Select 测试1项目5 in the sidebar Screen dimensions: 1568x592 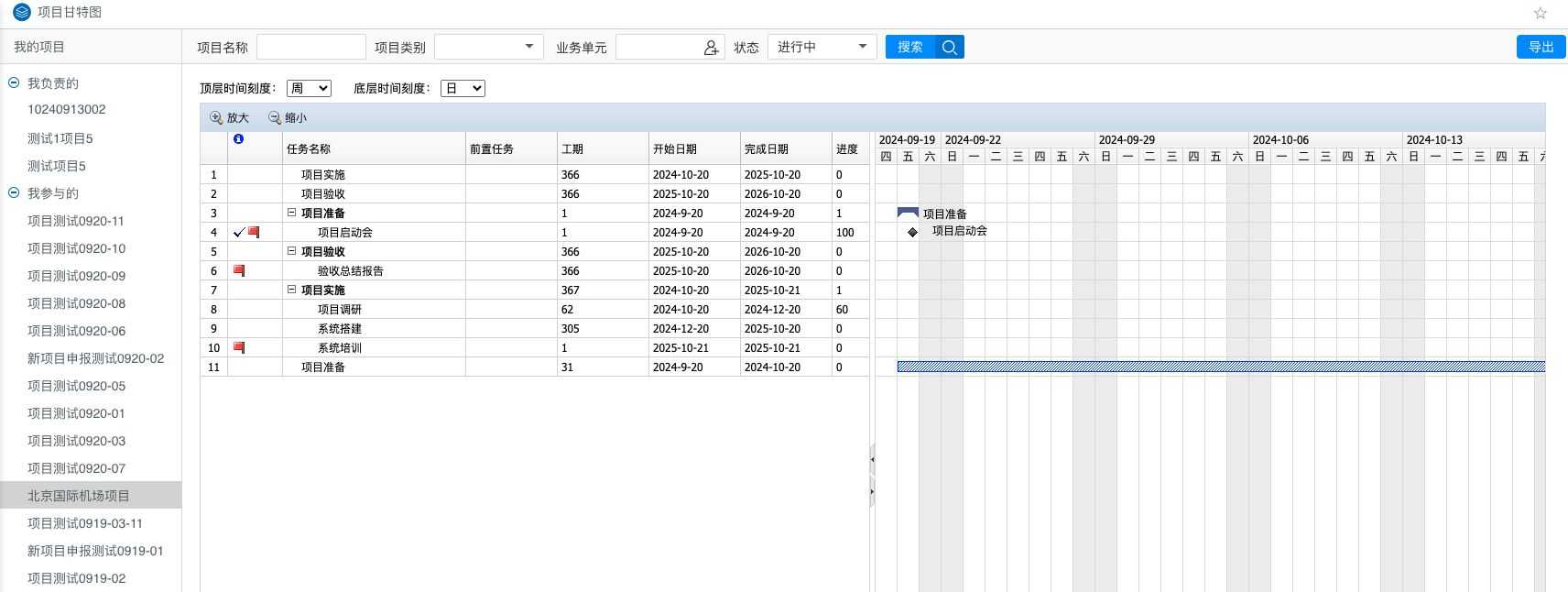click(60, 138)
